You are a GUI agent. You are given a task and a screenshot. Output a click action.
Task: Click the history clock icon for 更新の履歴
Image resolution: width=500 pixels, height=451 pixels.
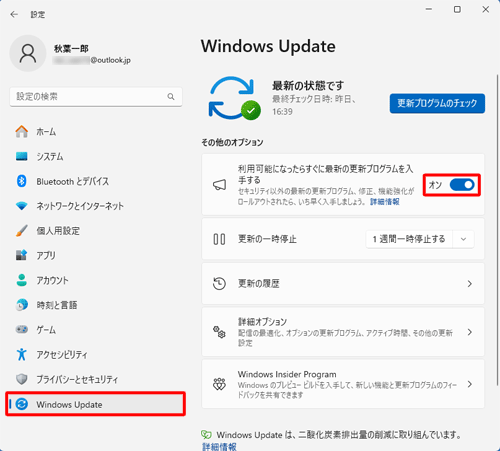[219, 284]
